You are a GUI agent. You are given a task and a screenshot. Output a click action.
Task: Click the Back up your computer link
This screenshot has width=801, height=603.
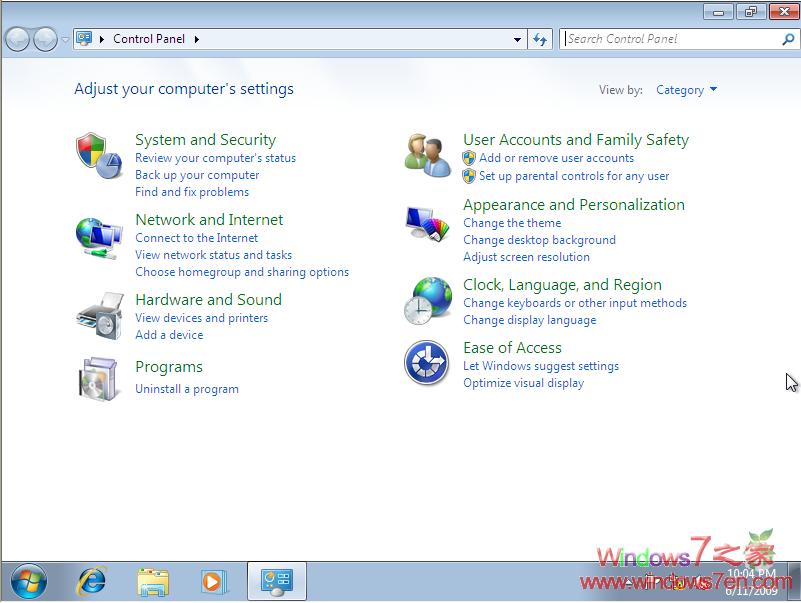pyautogui.click(x=197, y=175)
